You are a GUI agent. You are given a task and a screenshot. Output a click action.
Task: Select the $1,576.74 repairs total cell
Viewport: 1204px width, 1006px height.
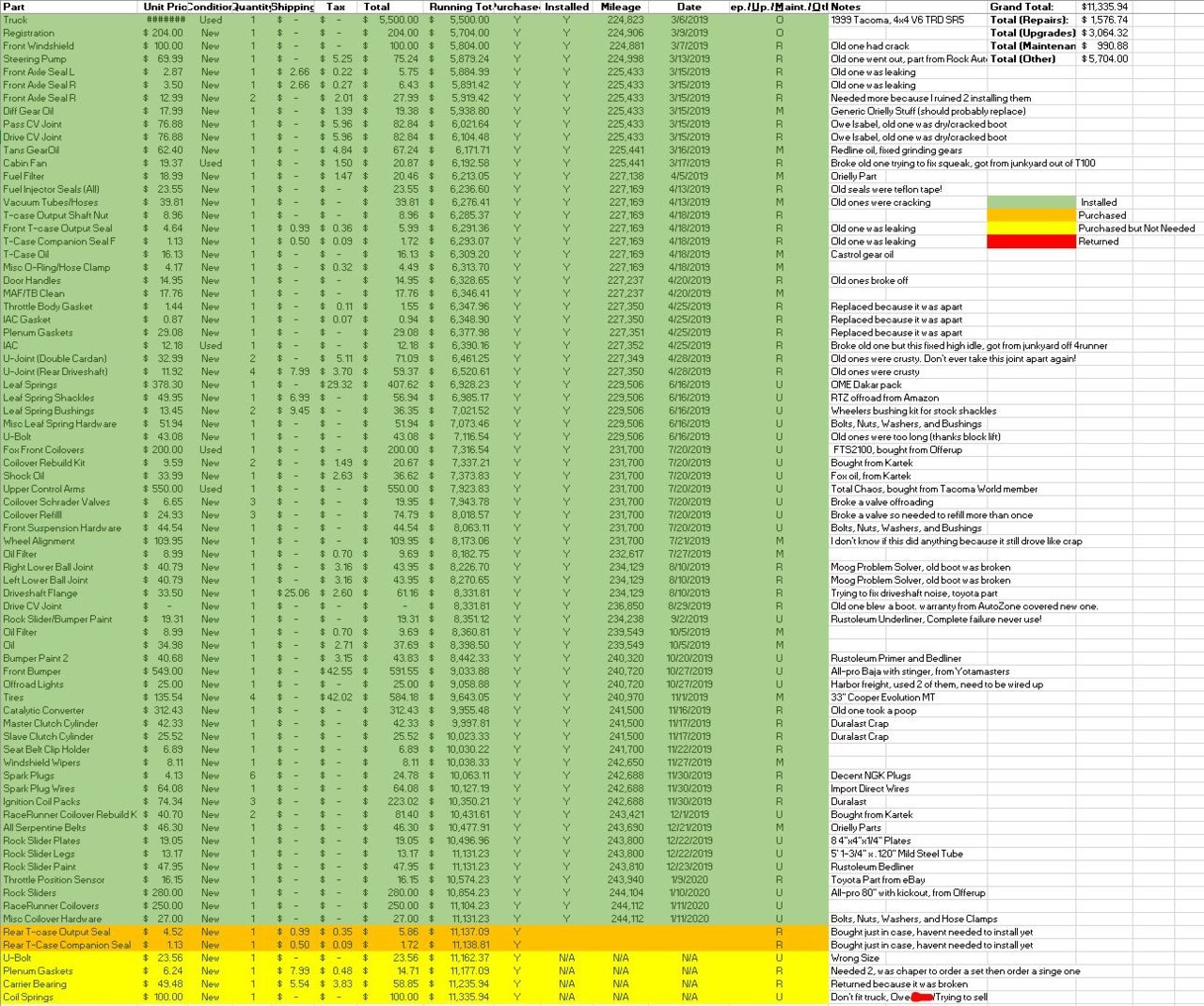[x=1105, y=20]
